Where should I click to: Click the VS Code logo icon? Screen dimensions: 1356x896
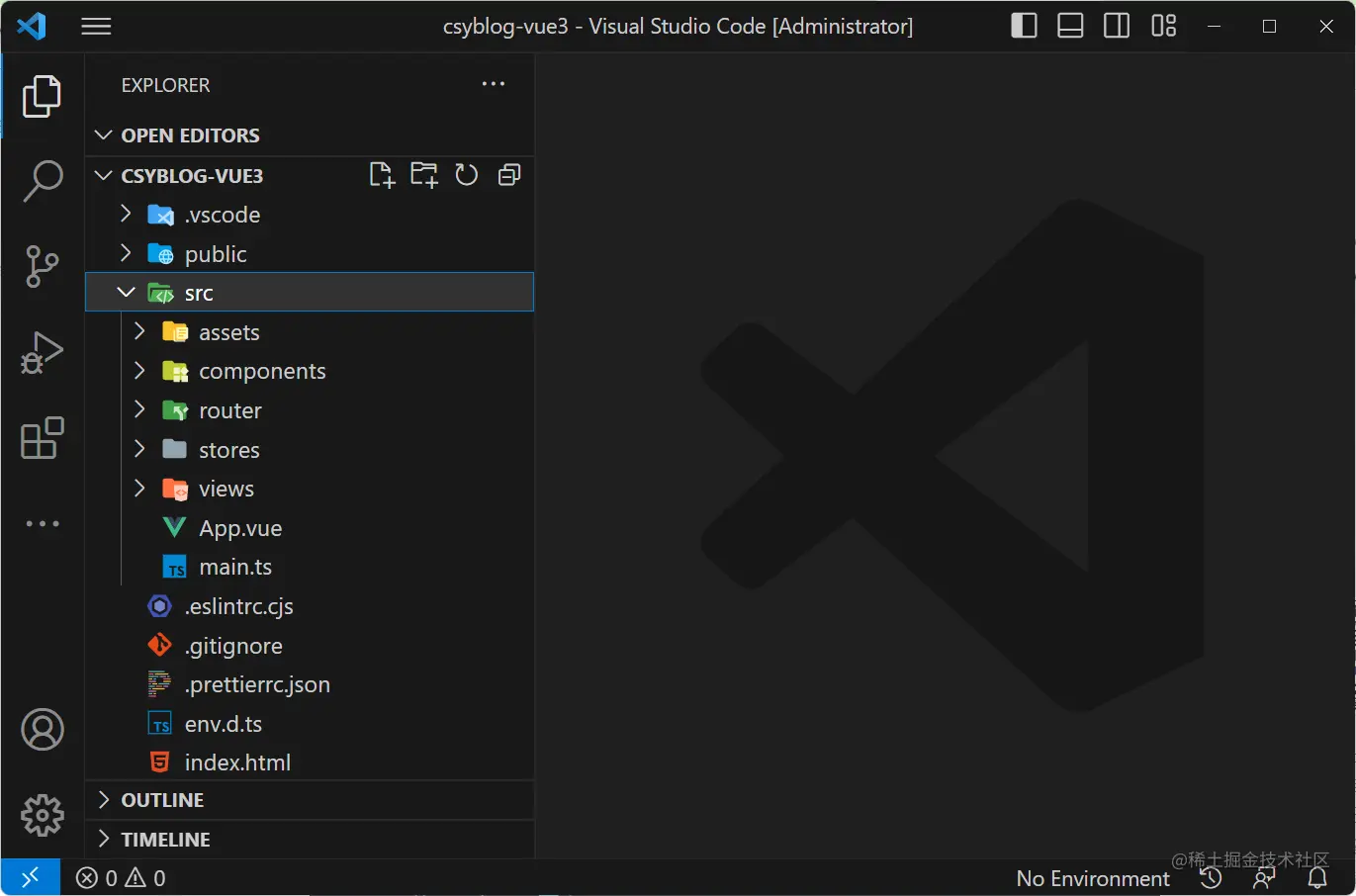pyautogui.click(x=32, y=26)
